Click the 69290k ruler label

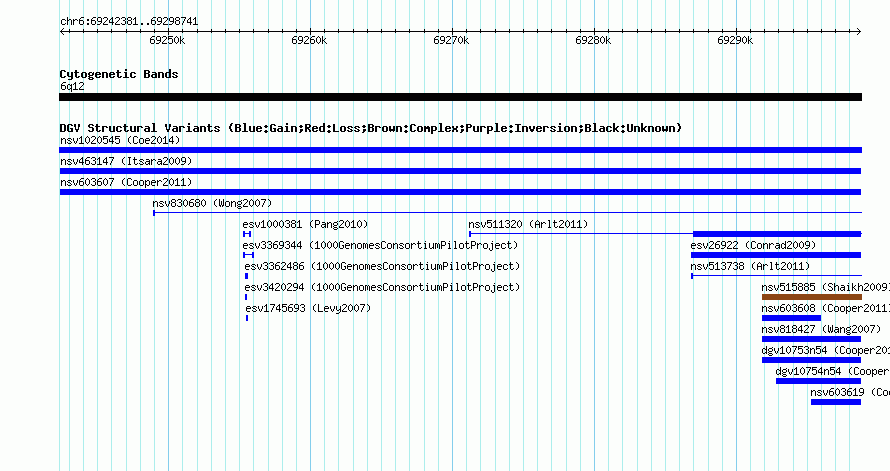tap(734, 40)
